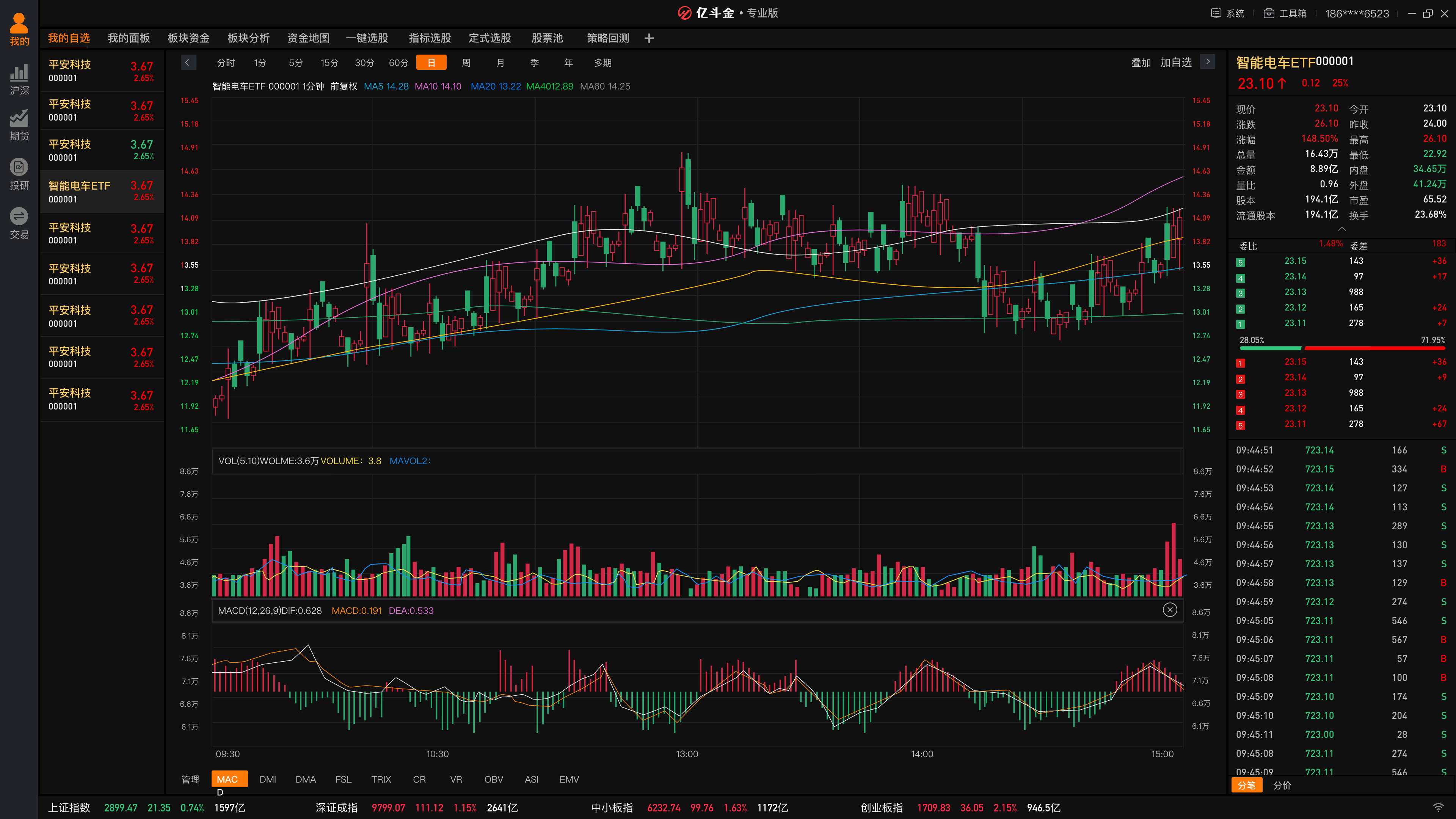
Task: Open the 股票池 tab
Action: pyautogui.click(x=547, y=38)
